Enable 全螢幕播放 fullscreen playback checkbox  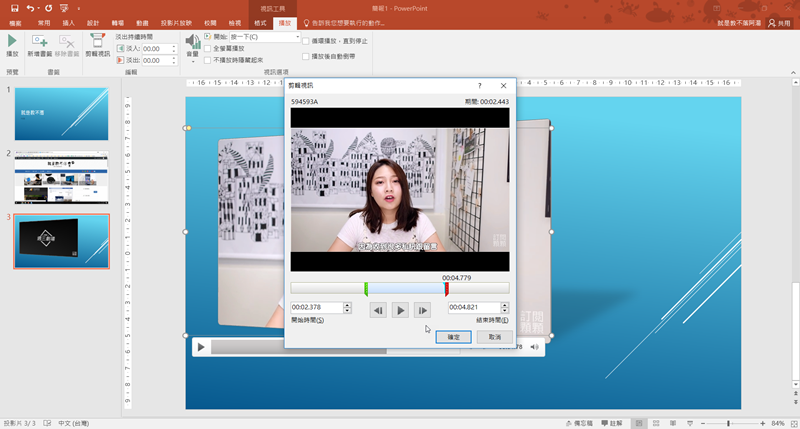click(208, 48)
